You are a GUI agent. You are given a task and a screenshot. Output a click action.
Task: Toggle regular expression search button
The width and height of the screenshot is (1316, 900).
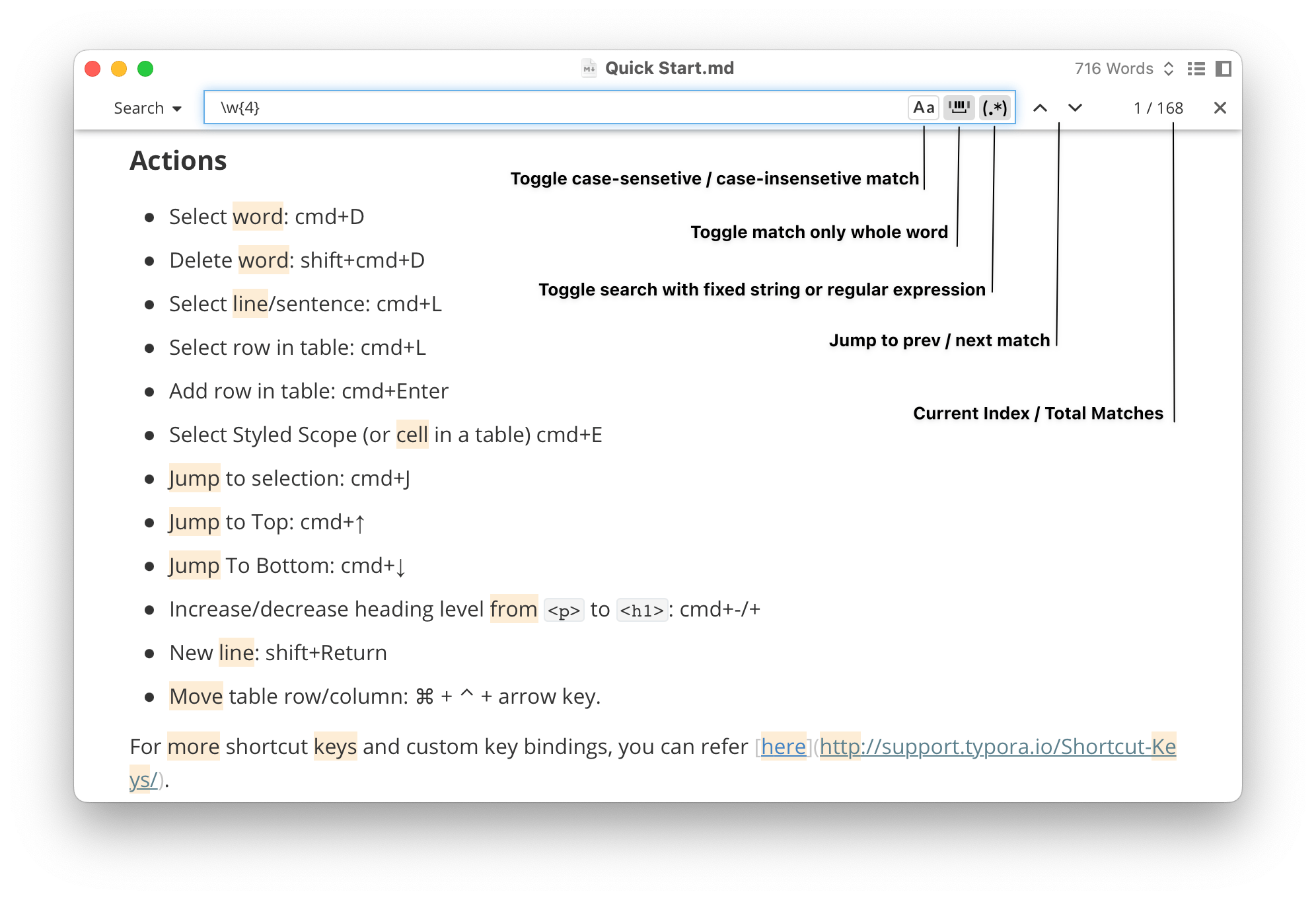(x=994, y=108)
